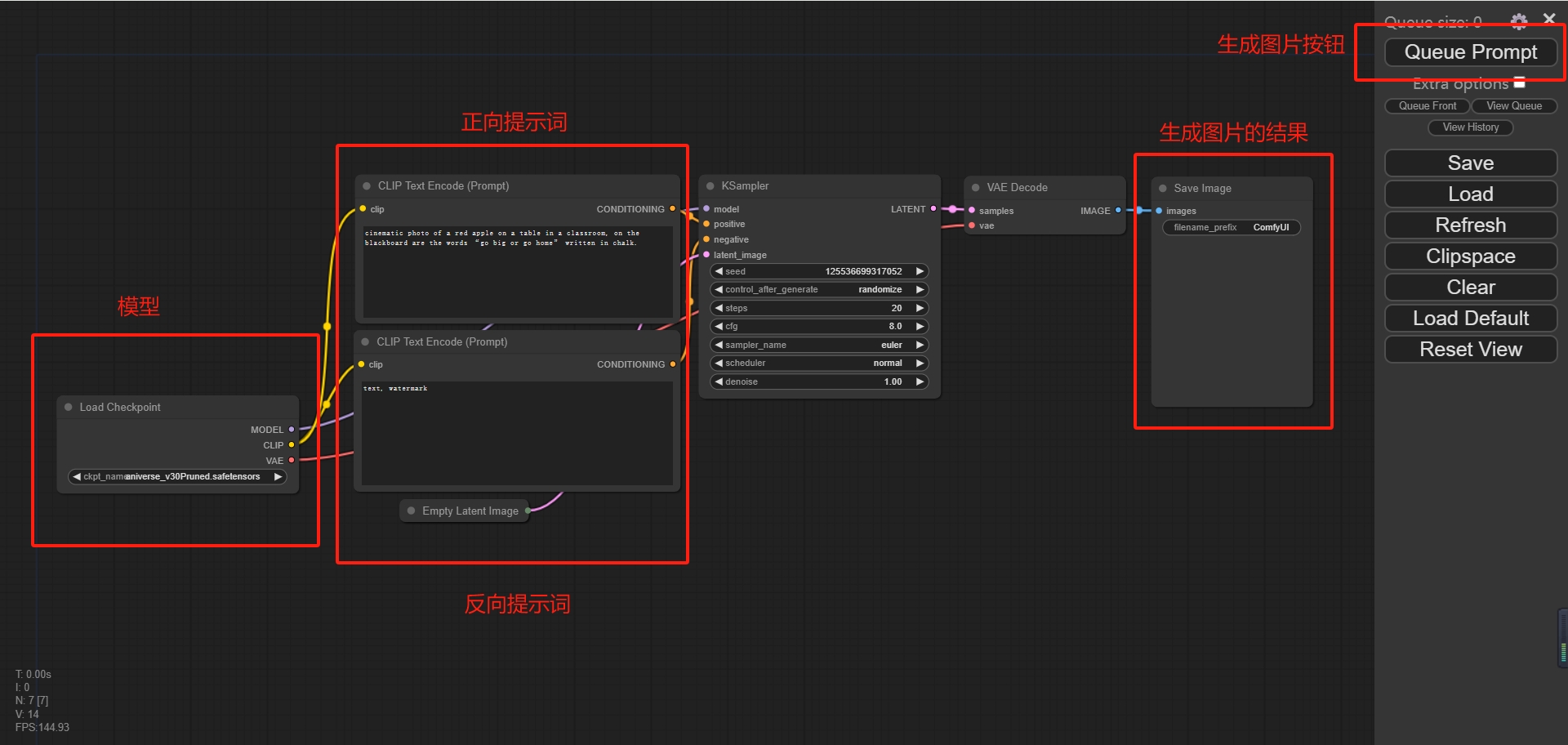1568x745 pixels.
Task: Click the Queue Prompt button
Action: (1471, 52)
